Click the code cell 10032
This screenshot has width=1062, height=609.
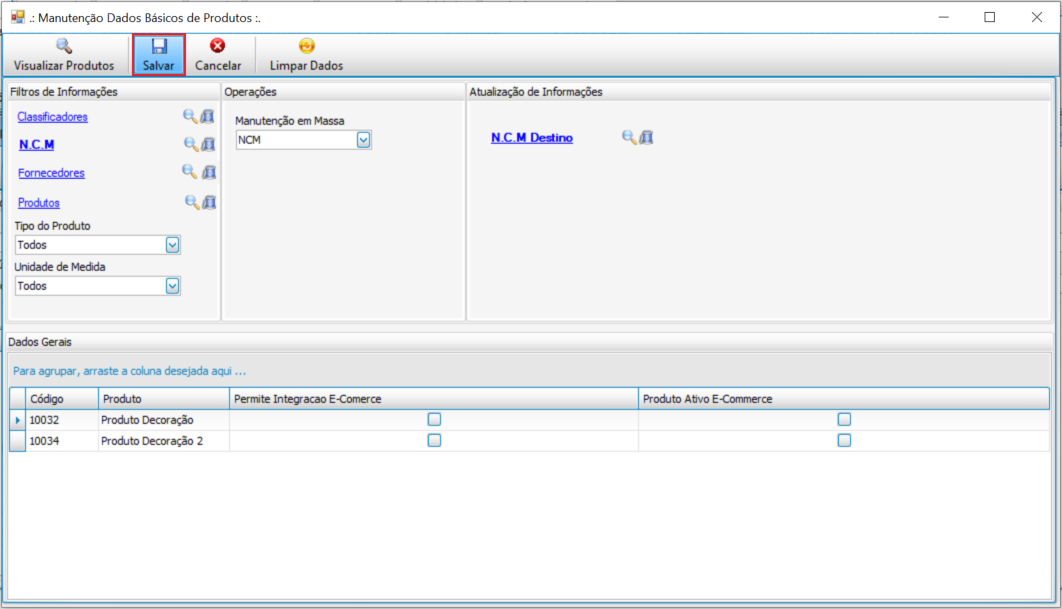(62, 420)
